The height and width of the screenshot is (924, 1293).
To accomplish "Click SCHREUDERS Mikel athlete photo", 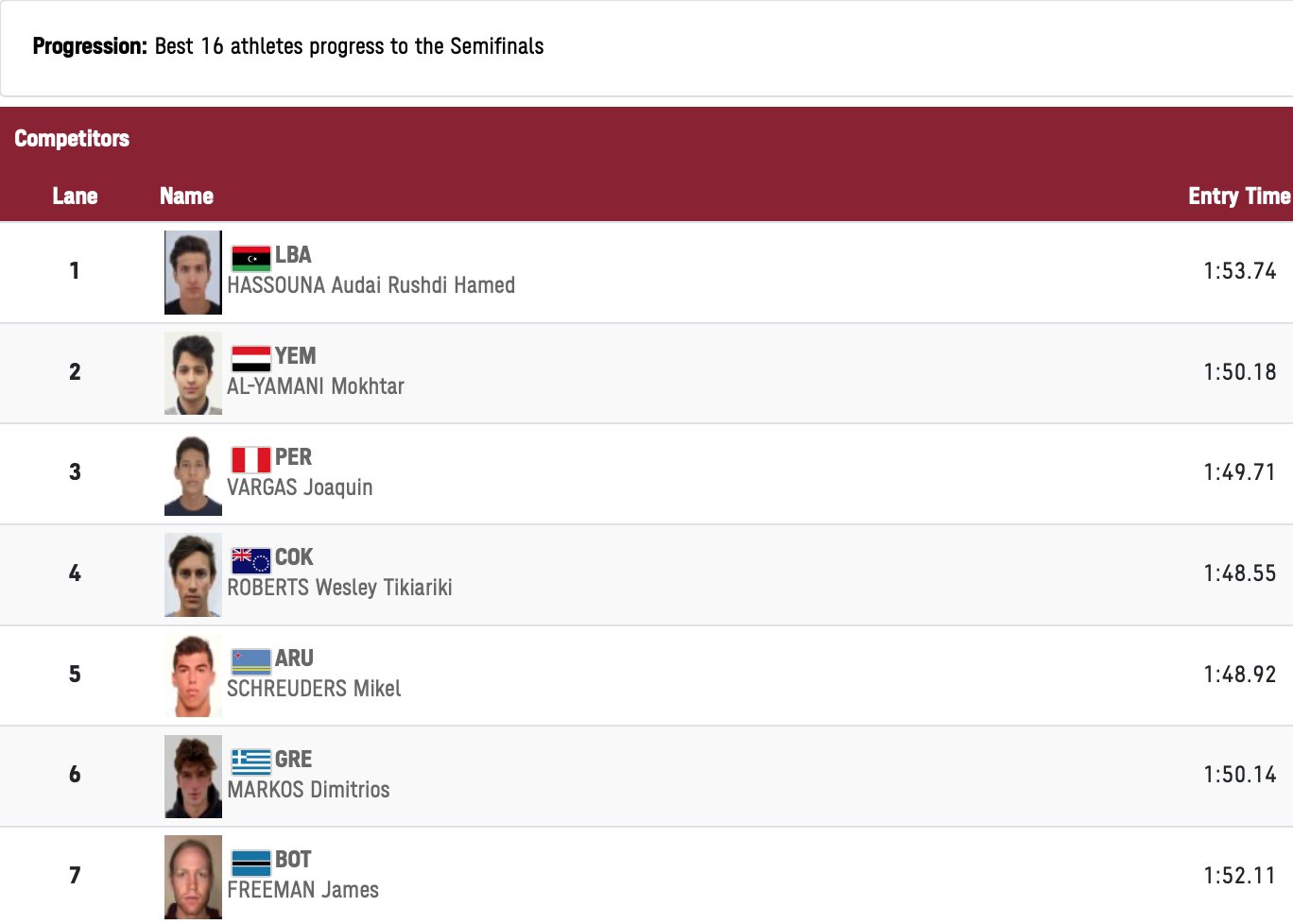I will point(193,676).
